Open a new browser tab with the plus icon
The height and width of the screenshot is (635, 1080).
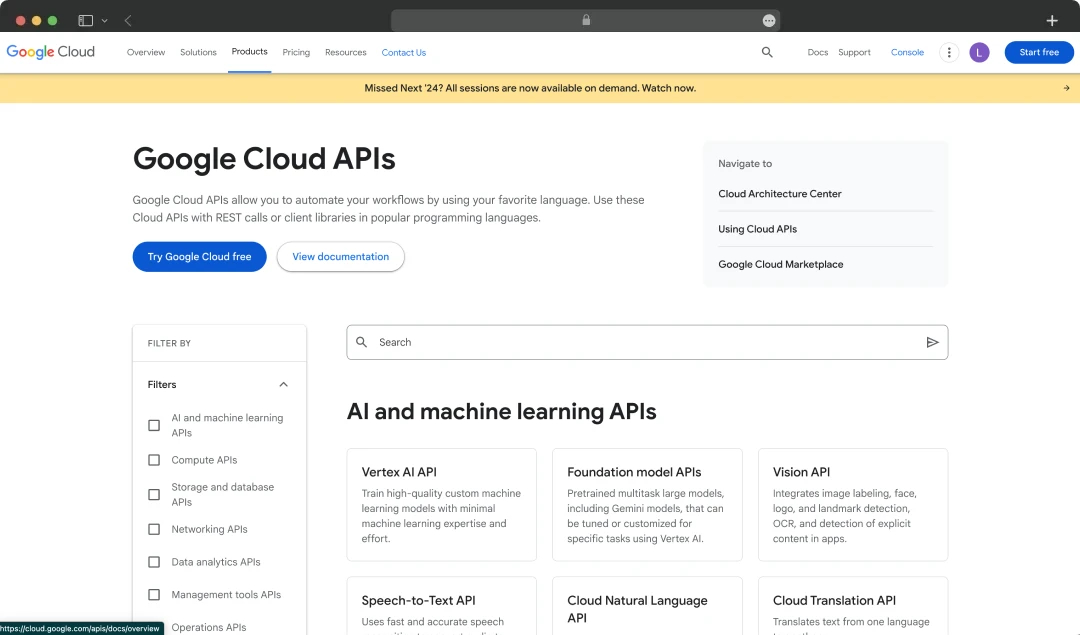[1051, 19]
